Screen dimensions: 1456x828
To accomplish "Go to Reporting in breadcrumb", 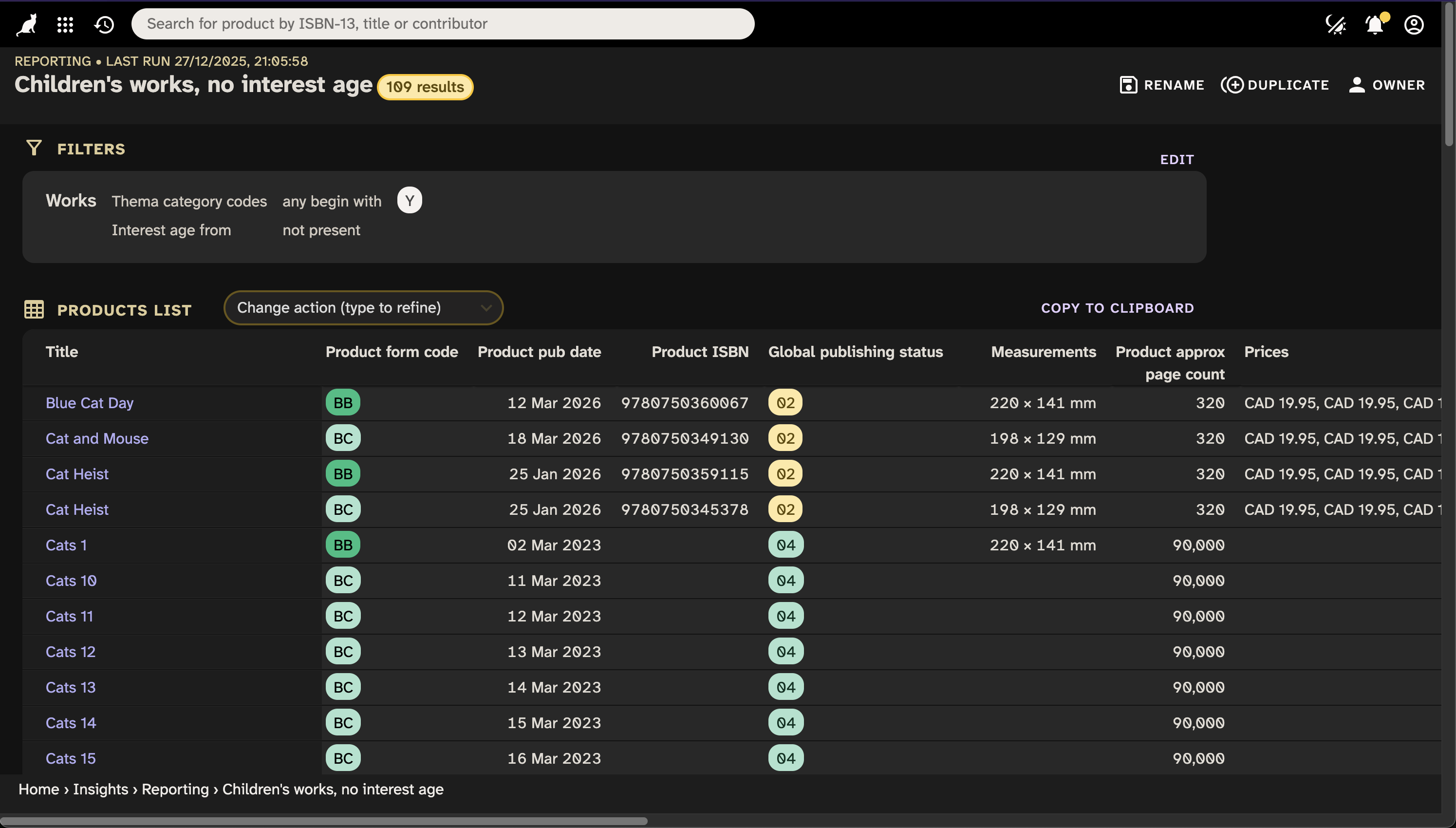I will coord(175,790).
